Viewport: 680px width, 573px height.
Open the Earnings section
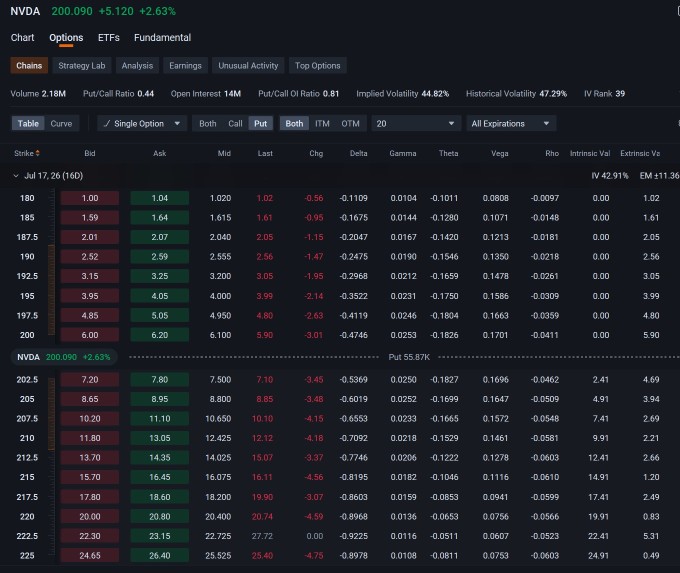point(185,65)
